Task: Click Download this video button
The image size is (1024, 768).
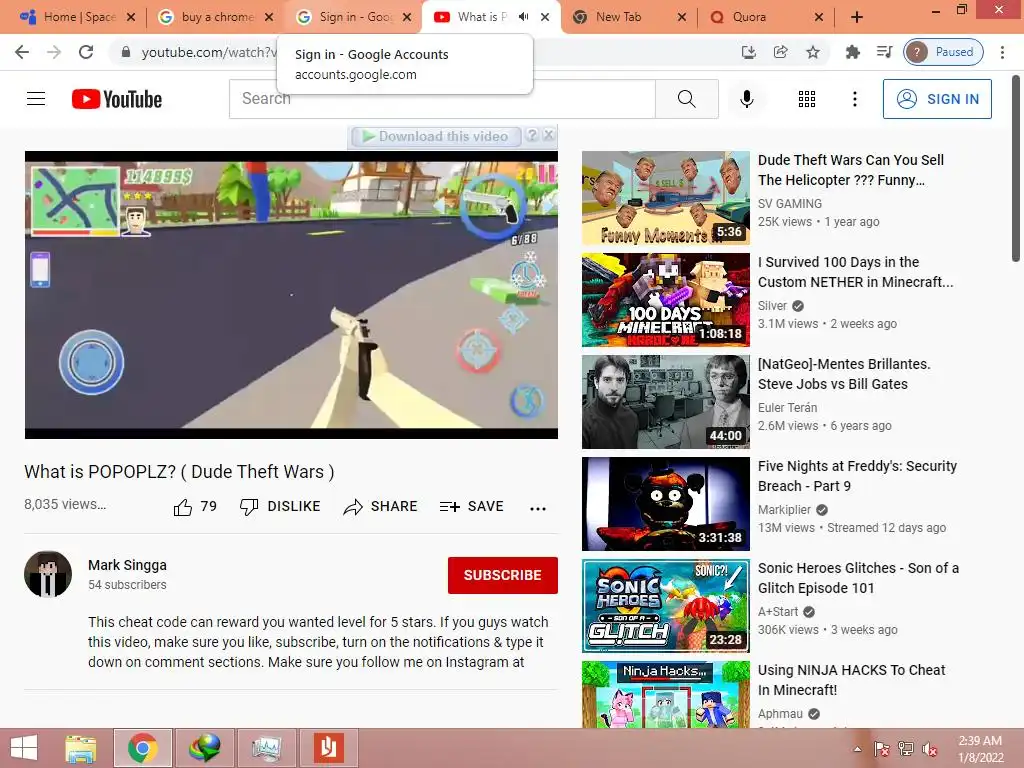Action: coord(436,136)
